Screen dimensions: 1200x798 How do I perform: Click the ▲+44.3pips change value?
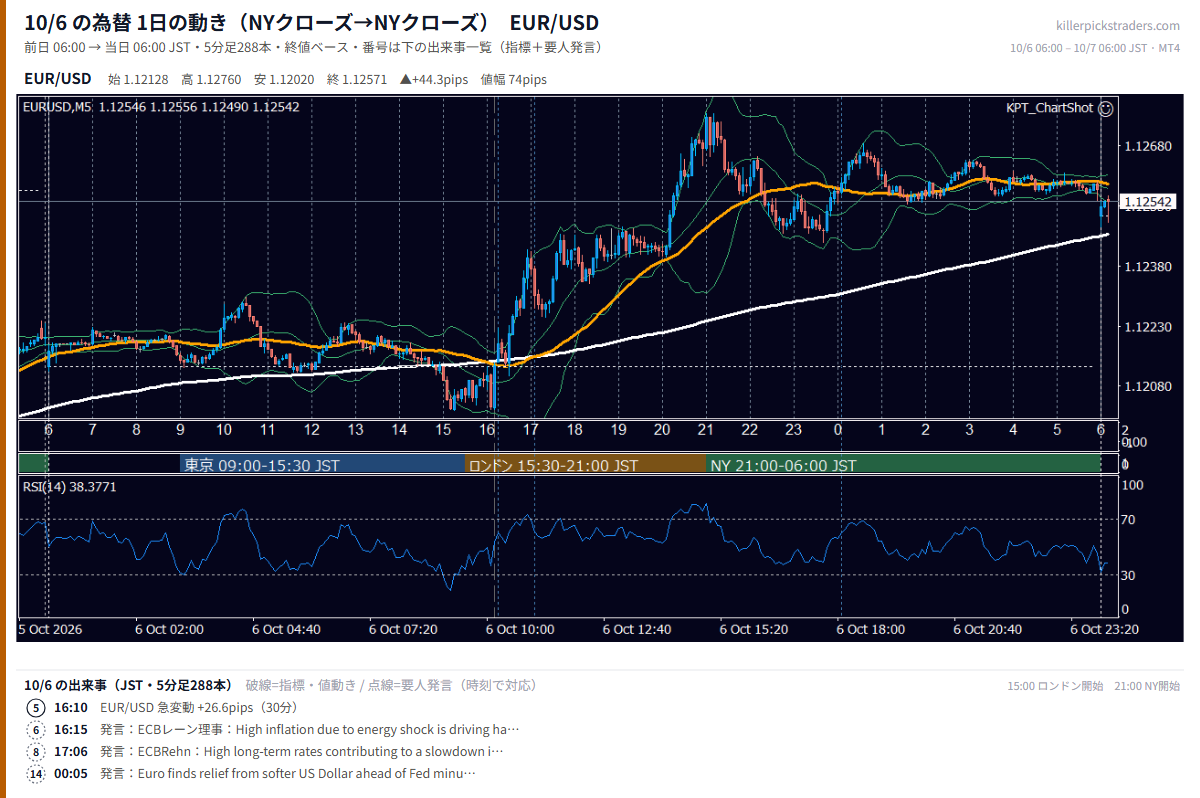435,79
